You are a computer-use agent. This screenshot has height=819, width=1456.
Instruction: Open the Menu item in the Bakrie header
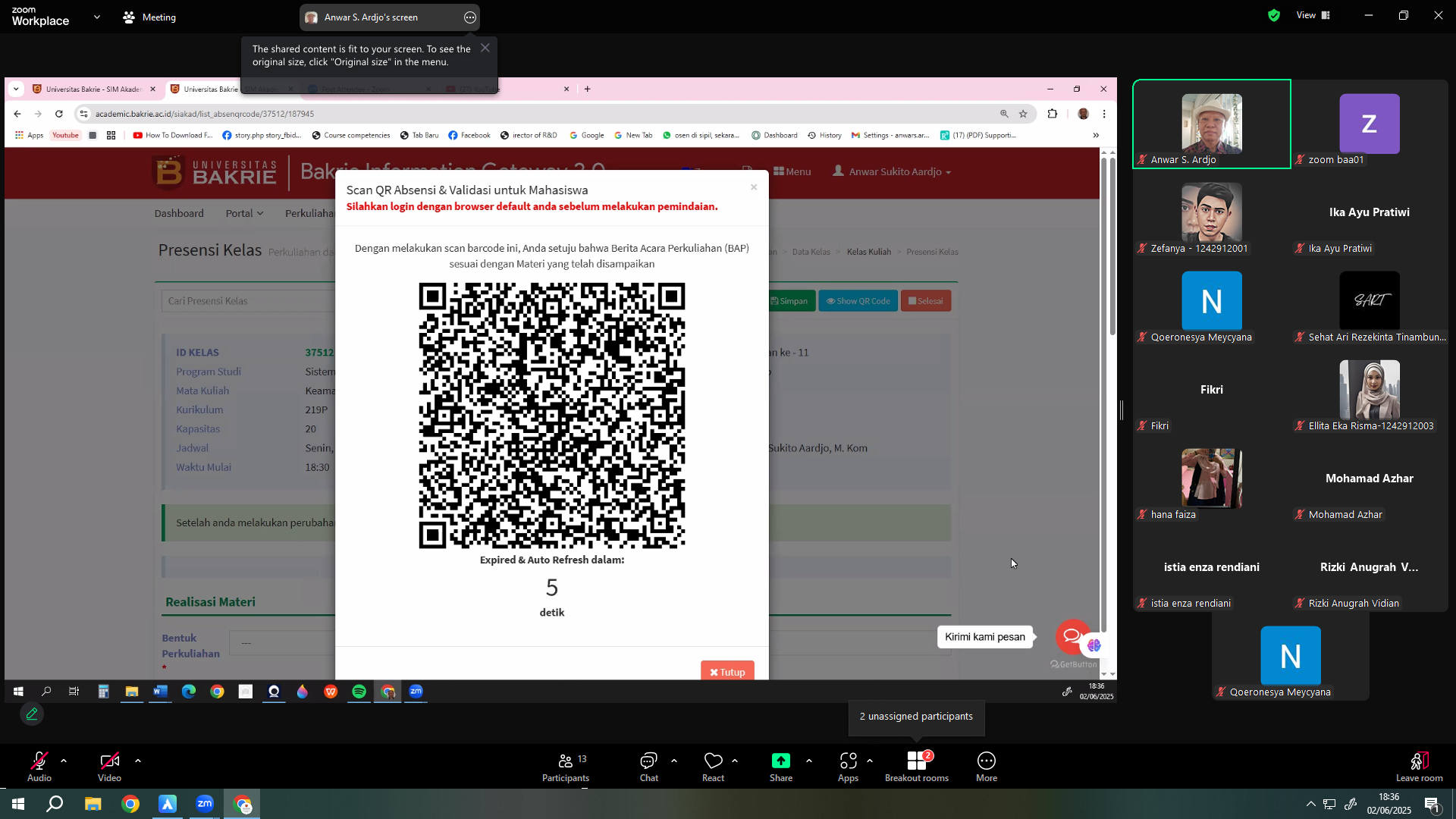click(x=792, y=172)
